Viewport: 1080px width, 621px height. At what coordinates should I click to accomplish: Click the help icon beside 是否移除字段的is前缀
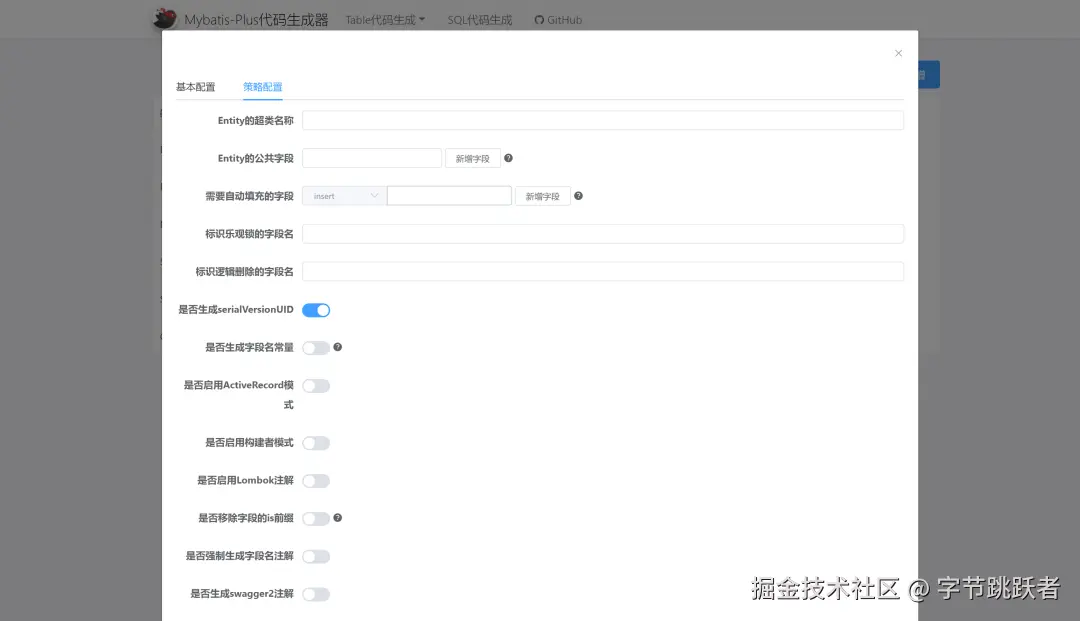tap(338, 518)
